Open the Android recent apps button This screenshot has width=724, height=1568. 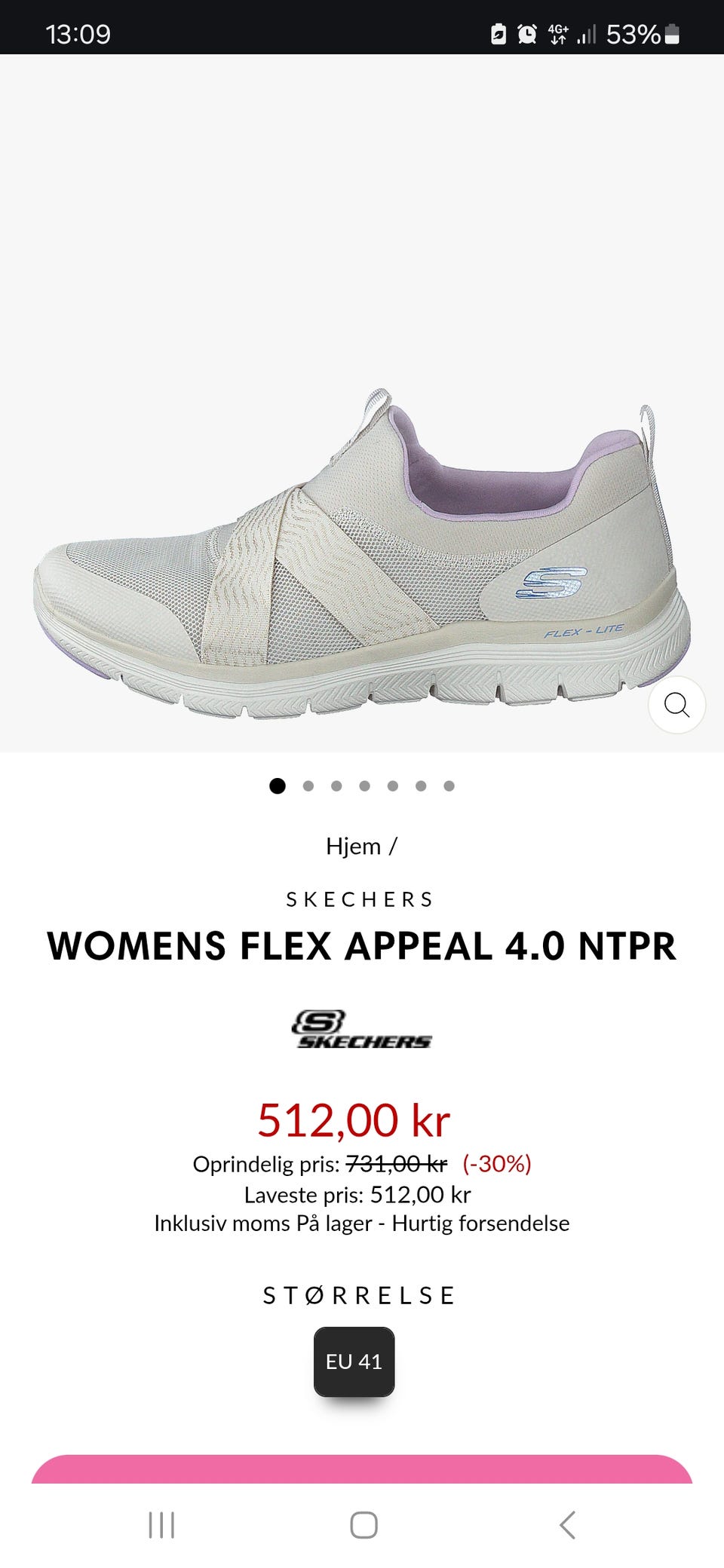[x=161, y=1524]
